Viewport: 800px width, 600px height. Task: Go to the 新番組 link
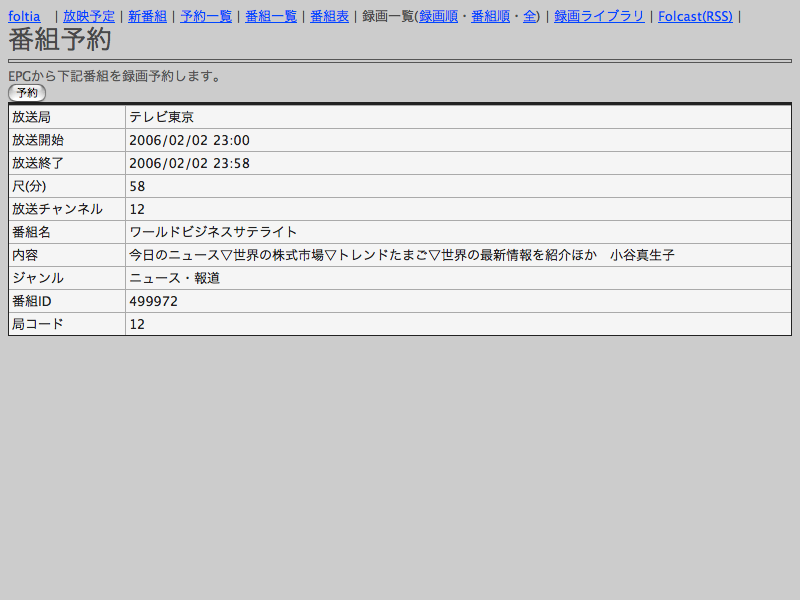coord(147,16)
